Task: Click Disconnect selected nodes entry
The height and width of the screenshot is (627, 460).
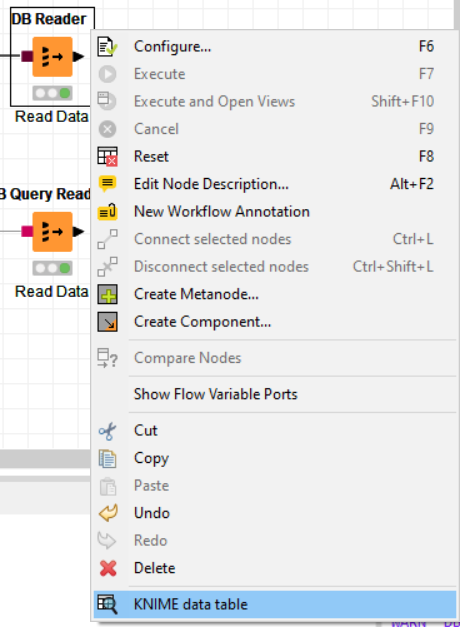Action: coord(274,267)
